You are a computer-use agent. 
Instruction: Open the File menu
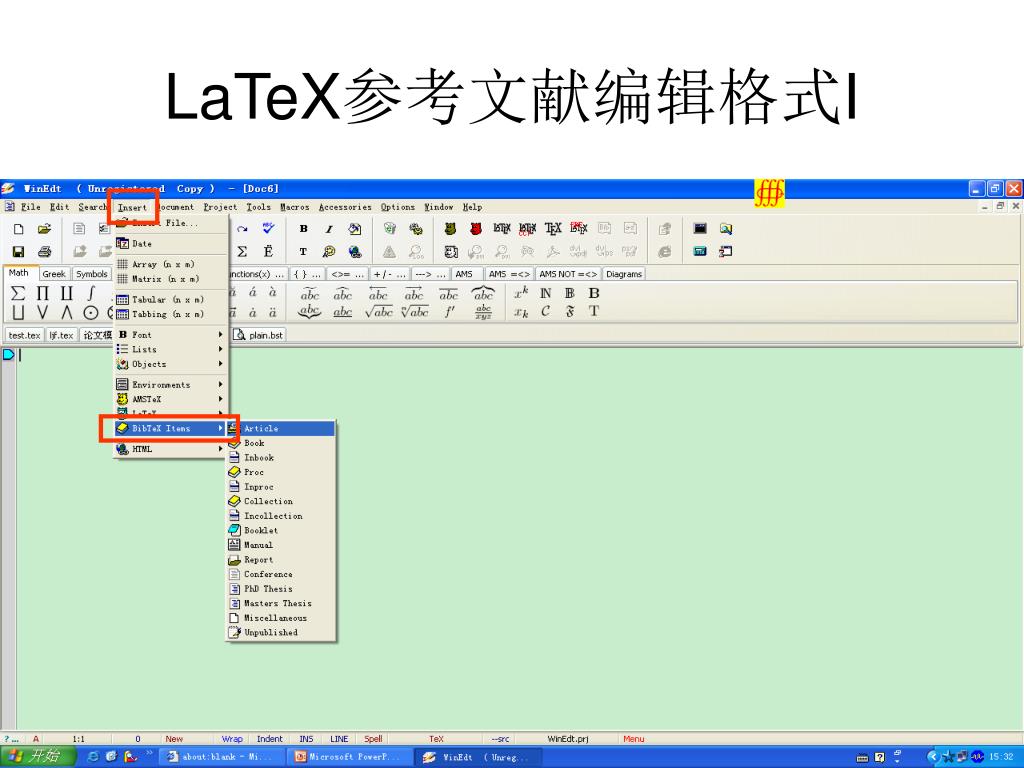[x=31, y=207]
